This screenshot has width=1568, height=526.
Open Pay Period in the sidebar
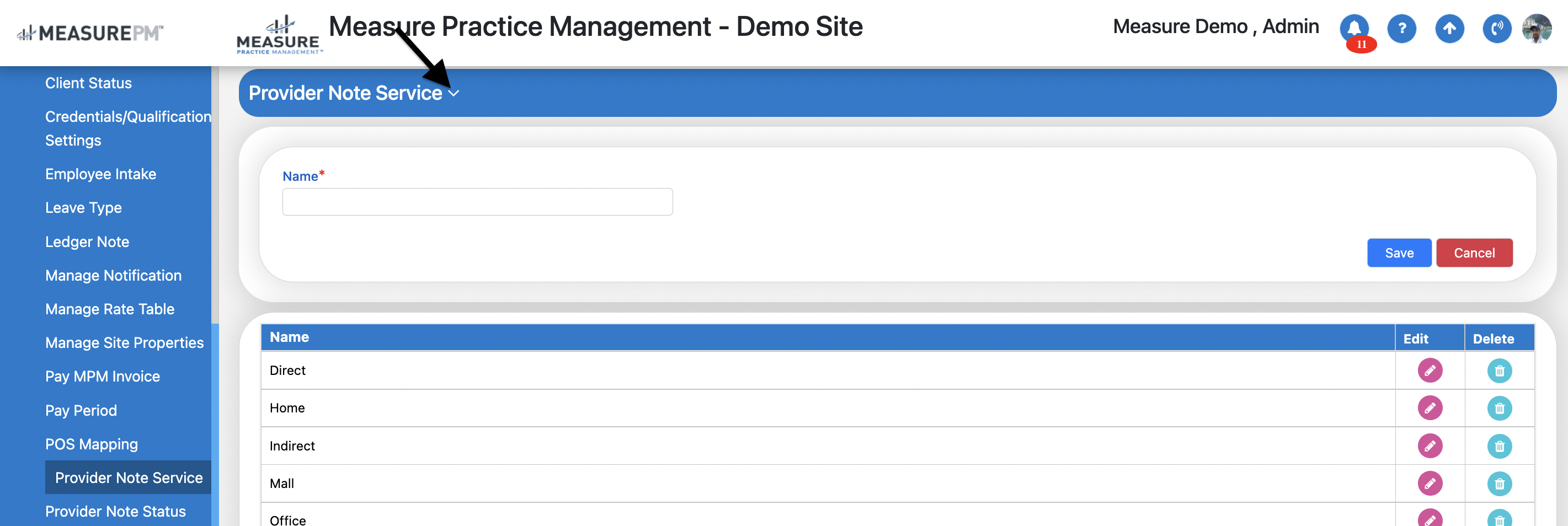point(81,410)
